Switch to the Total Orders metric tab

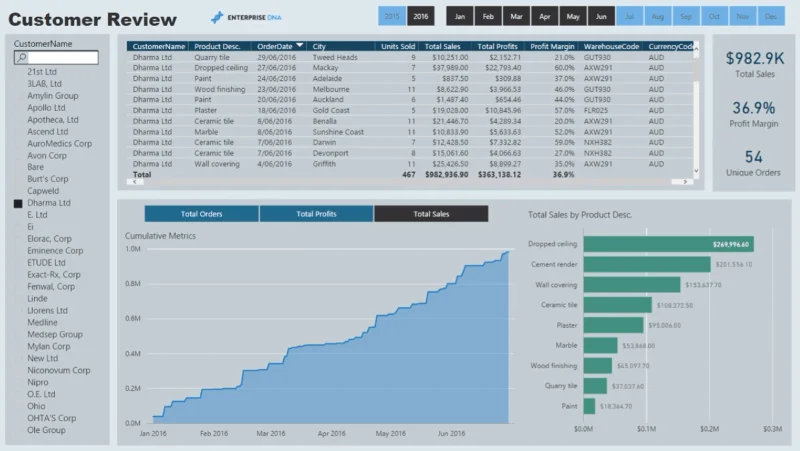point(202,214)
